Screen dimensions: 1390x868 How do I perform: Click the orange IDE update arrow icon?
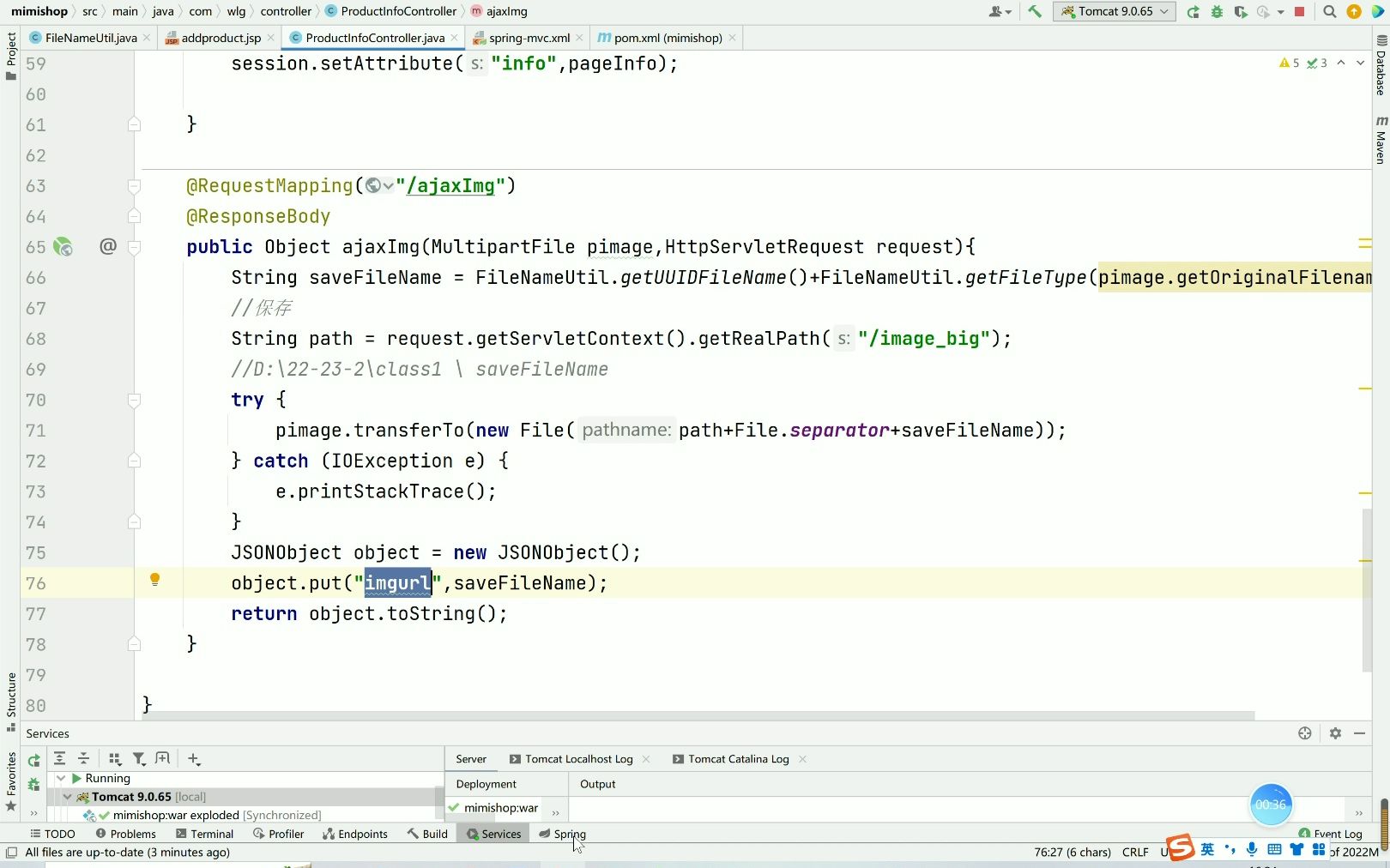(x=1354, y=11)
